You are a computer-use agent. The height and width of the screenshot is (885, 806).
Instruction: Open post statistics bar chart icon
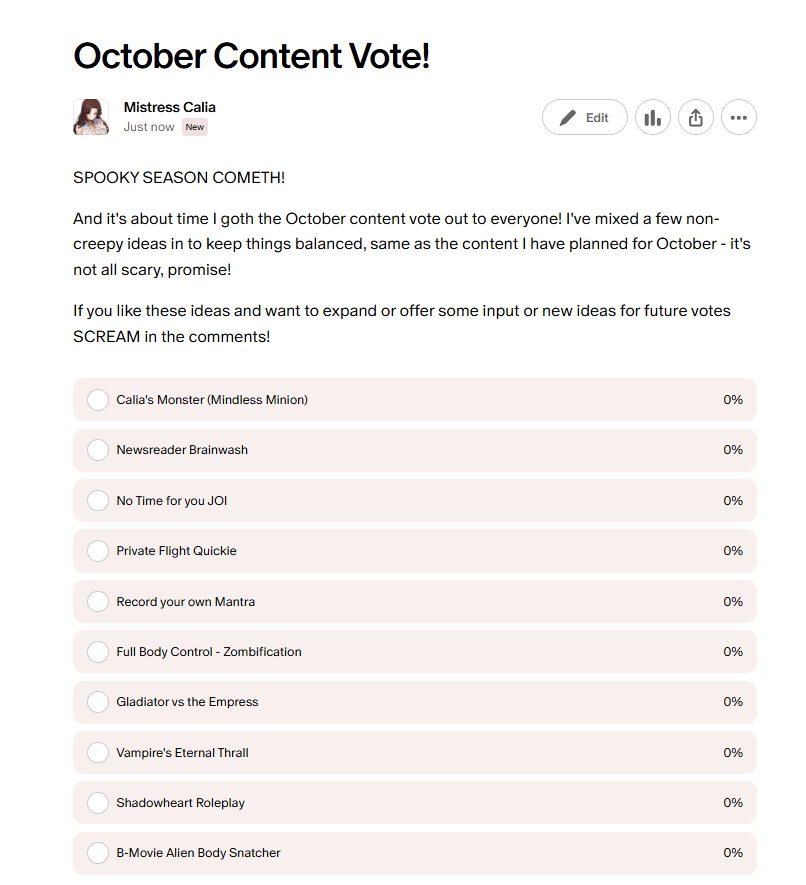(653, 117)
